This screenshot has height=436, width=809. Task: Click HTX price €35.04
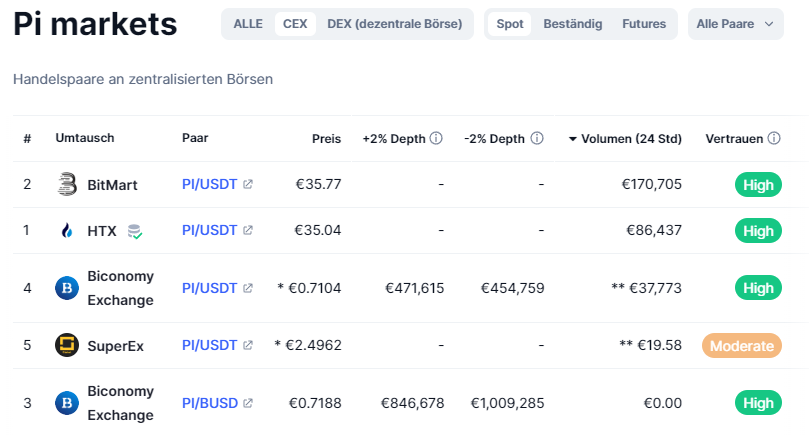tap(318, 230)
